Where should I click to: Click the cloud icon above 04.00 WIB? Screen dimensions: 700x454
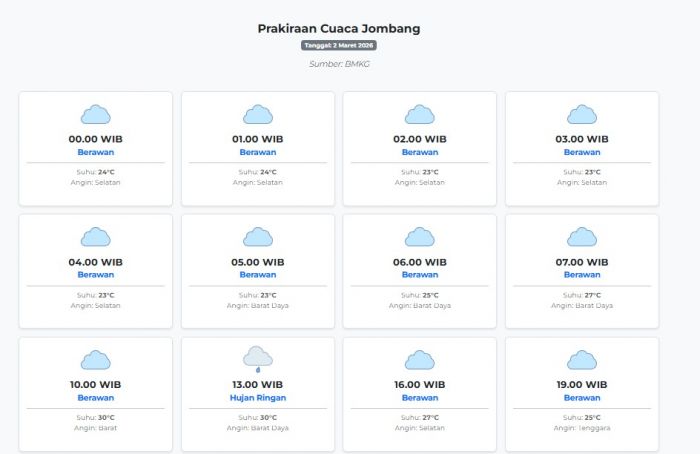coord(96,237)
